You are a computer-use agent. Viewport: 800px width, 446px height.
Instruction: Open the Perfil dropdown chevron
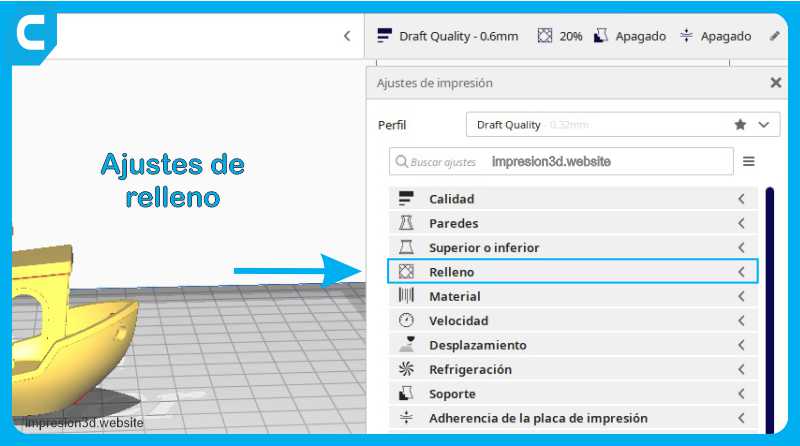tap(763, 125)
